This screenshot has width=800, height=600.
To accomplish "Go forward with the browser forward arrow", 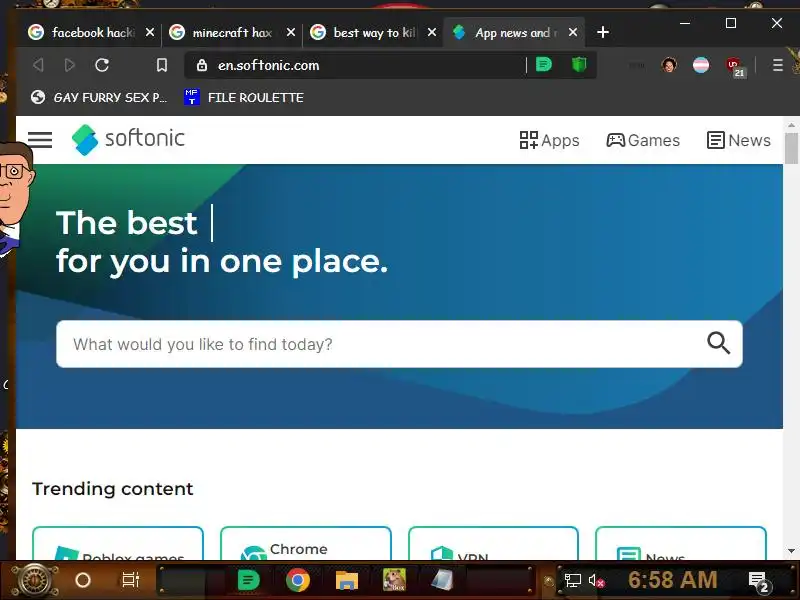I will pyautogui.click(x=69, y=65).
